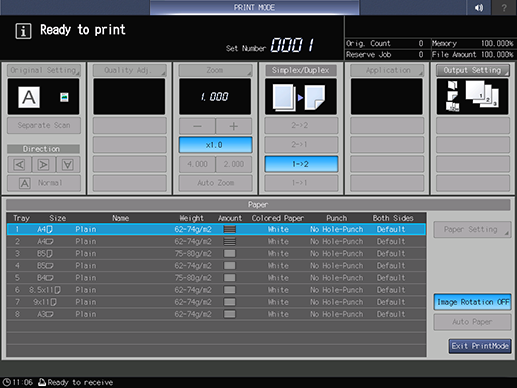517x388 pixels.
Task: Select the right-facing original direction icon
Action: click(44, 165)
